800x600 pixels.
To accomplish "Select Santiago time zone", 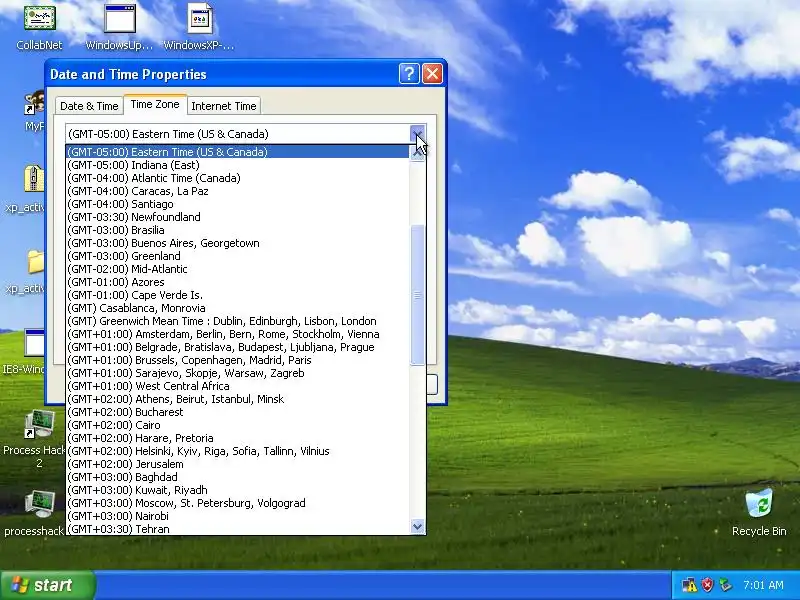I will point(238,204).
